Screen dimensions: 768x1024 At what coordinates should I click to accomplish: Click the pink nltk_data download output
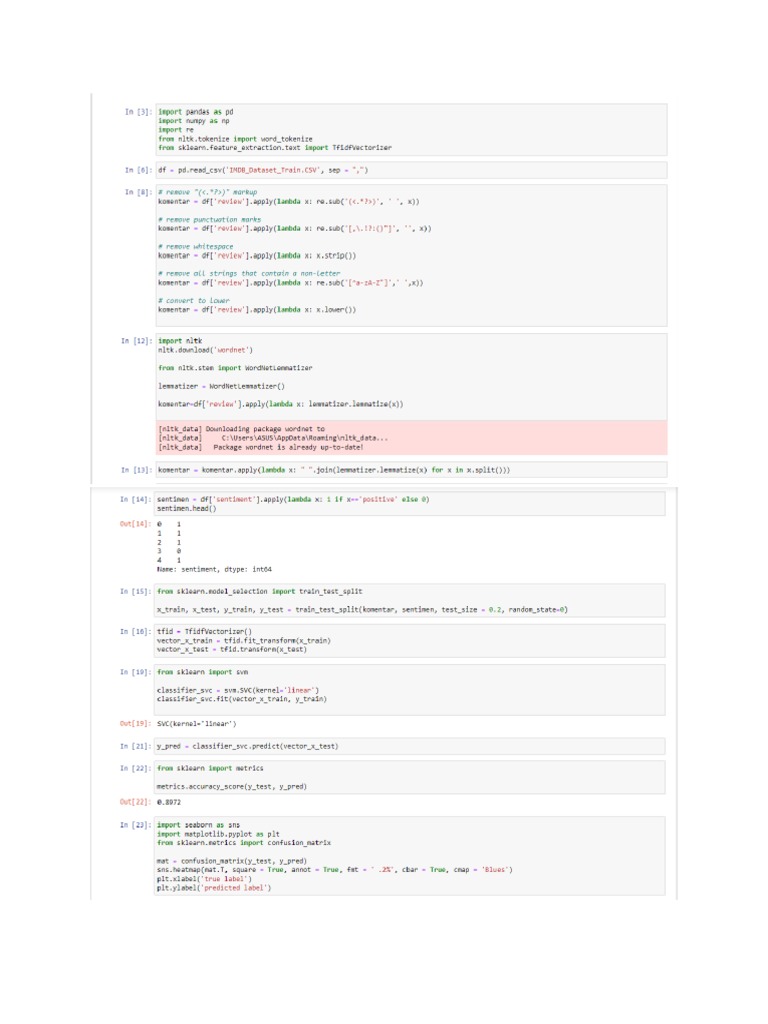click(411, 438)
